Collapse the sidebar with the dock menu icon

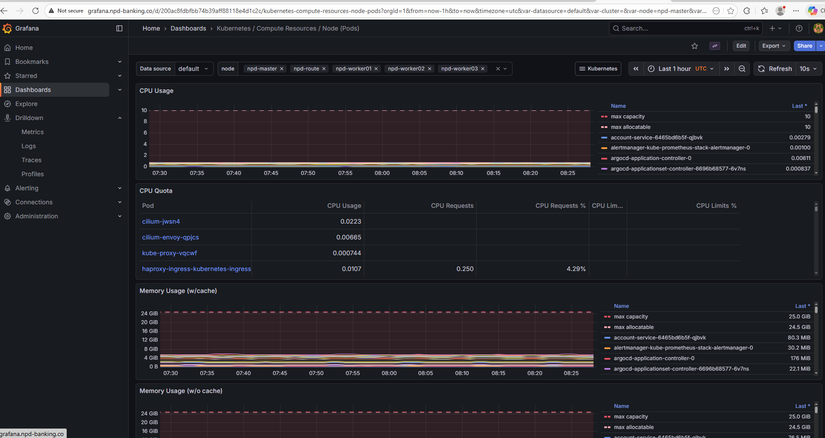pos(119,28)
